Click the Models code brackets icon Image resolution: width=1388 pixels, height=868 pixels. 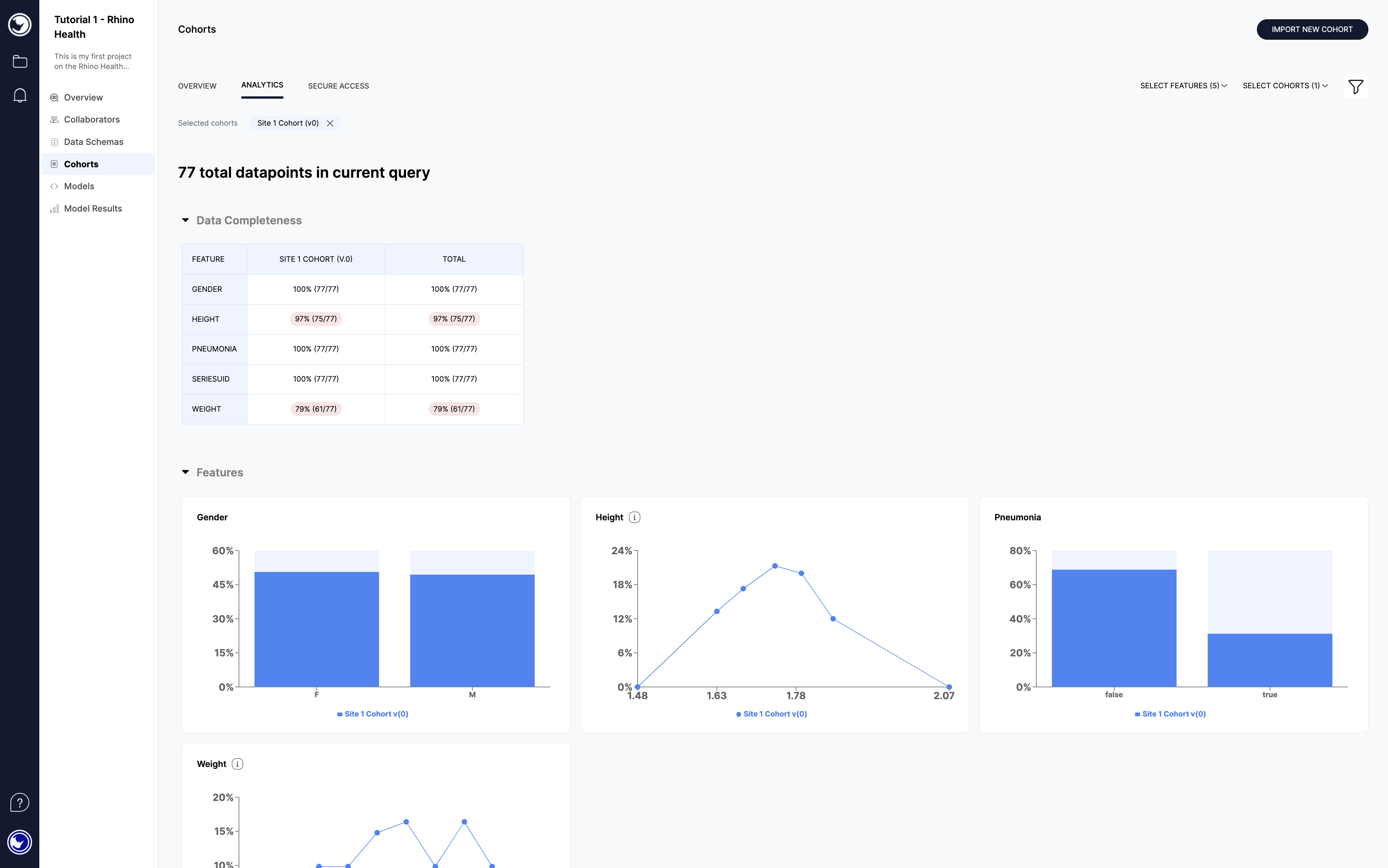(x=54, y=186)
